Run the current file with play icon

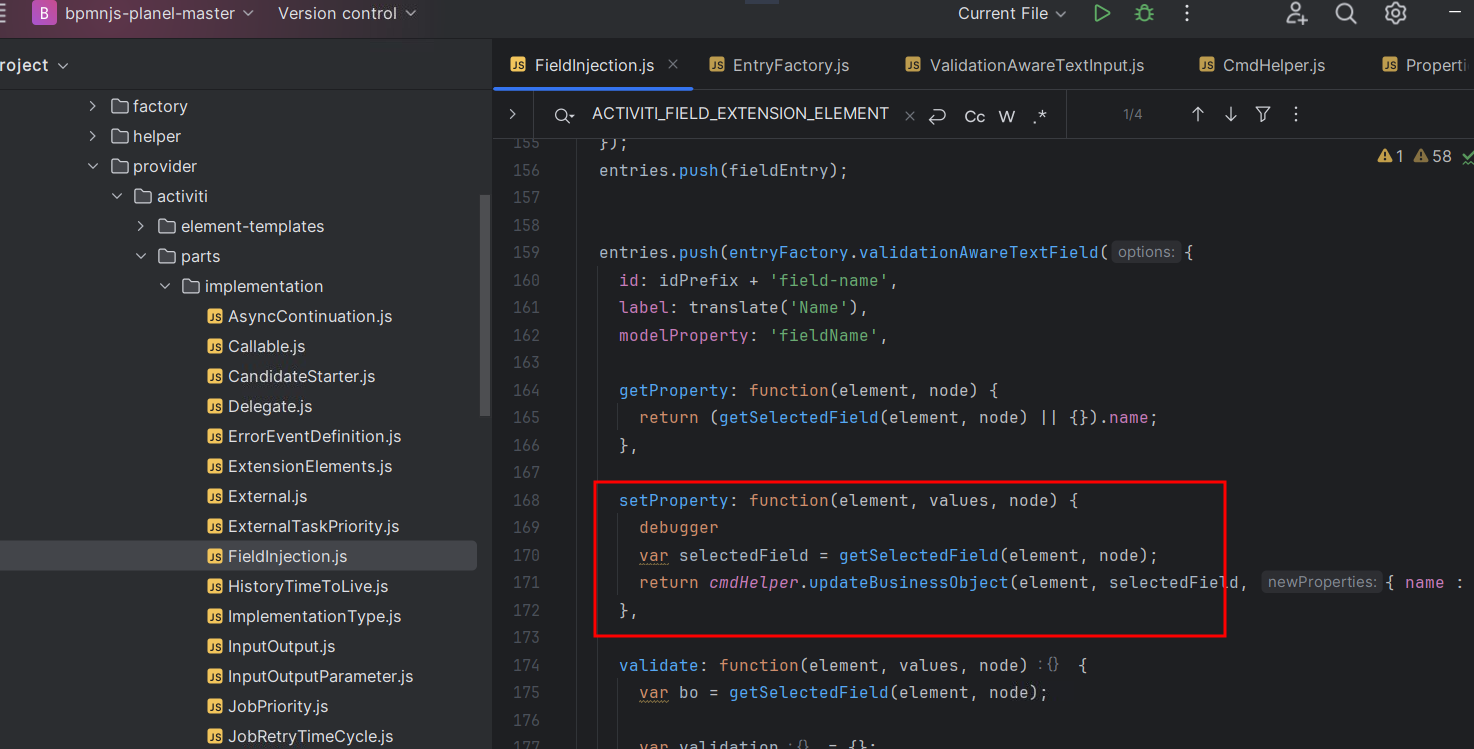click(1102, 13)
